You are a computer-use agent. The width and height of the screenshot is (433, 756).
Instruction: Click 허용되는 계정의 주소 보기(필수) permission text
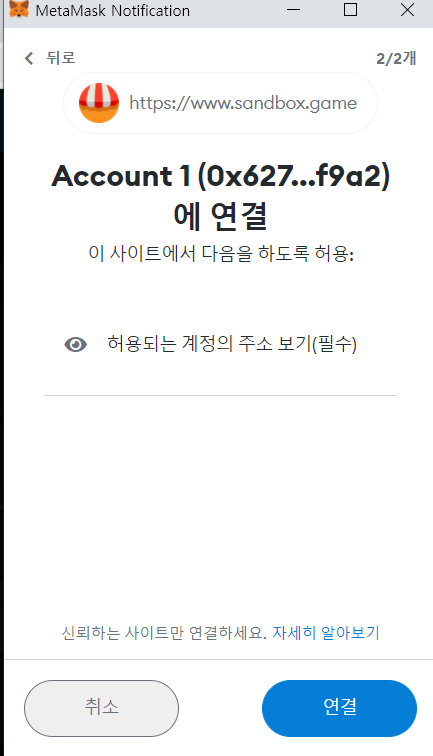[232, 344]
